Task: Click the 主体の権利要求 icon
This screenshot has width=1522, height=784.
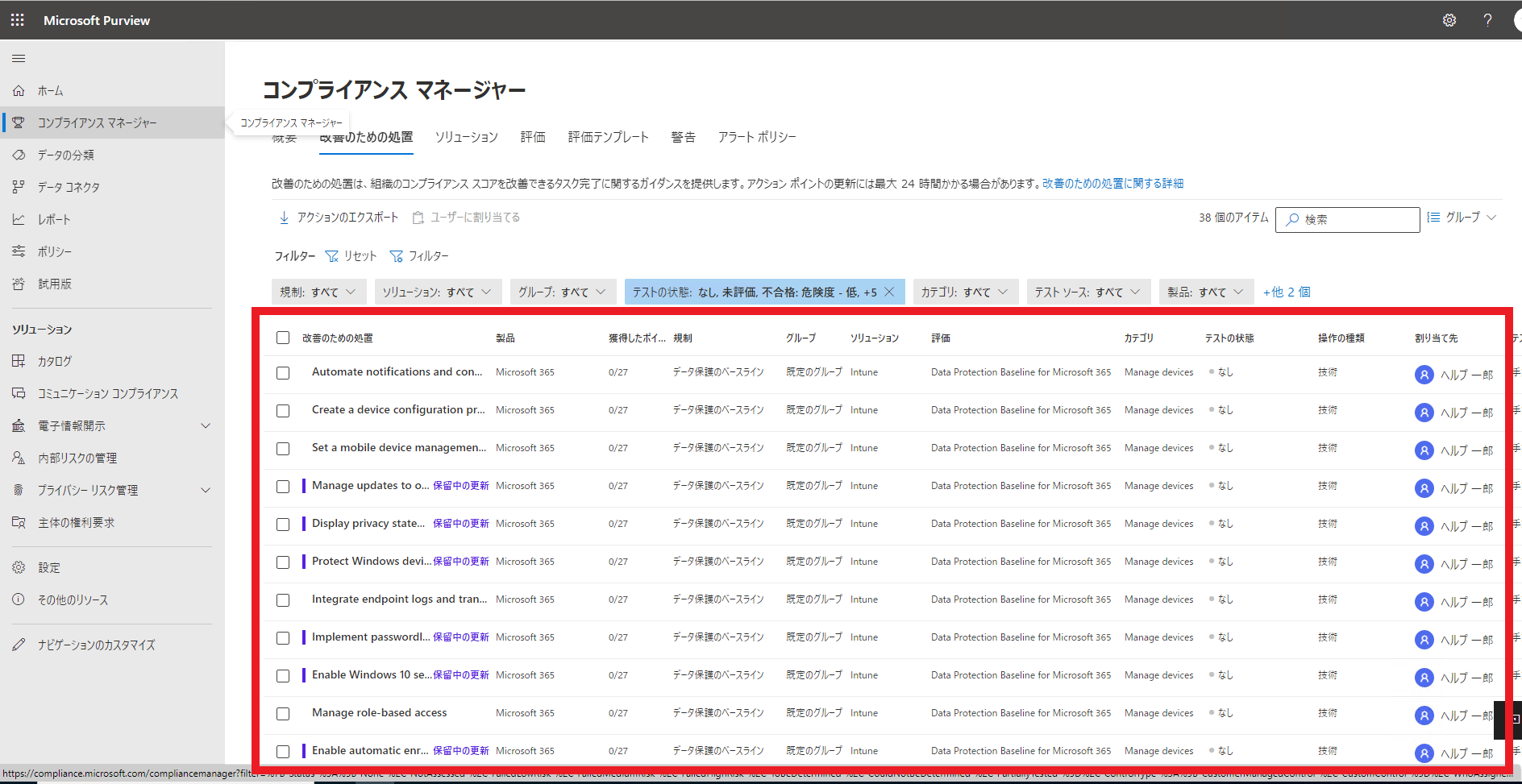Action: (19, 522)
